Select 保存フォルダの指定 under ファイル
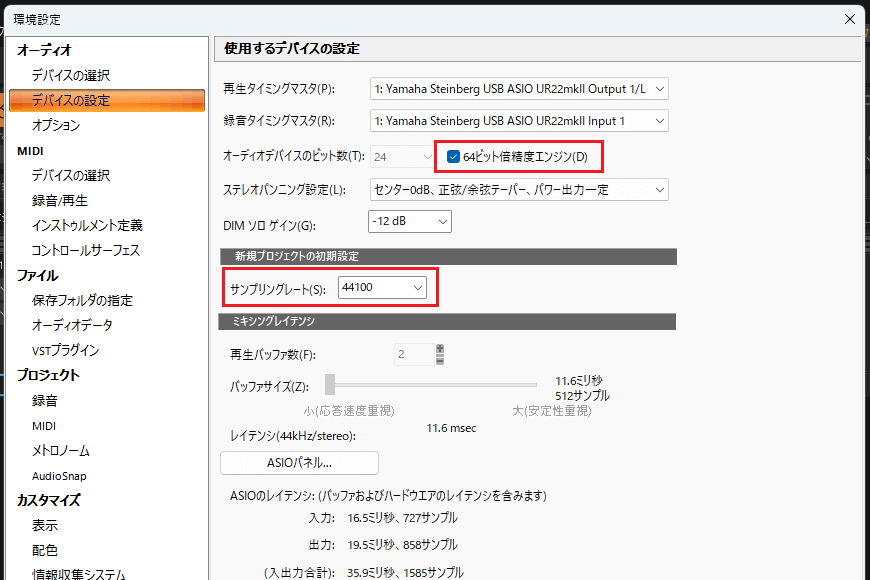 [x=82, y=300]
